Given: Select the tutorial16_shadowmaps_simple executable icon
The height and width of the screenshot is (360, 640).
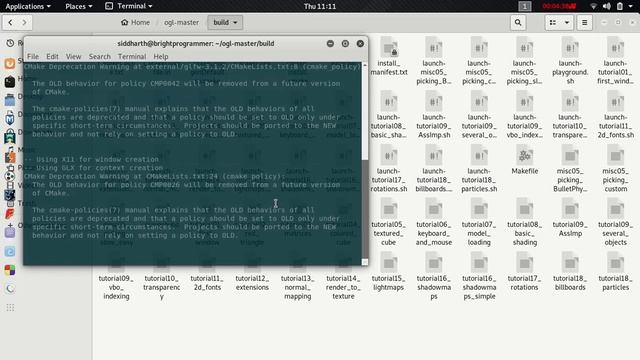Looking at the screenshot, I should point(479,263).
